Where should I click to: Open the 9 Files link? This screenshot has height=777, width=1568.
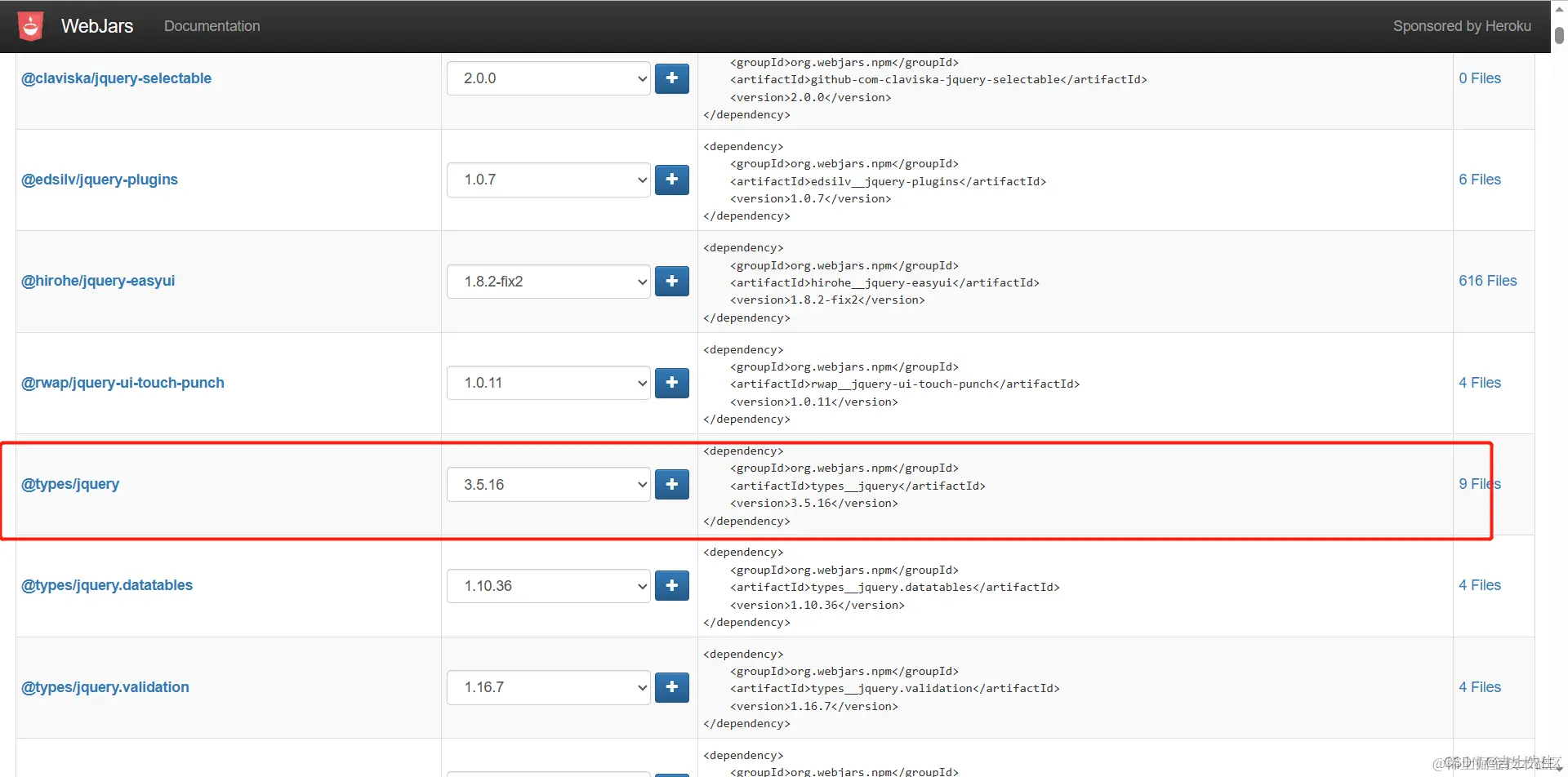click(1480, 484)
